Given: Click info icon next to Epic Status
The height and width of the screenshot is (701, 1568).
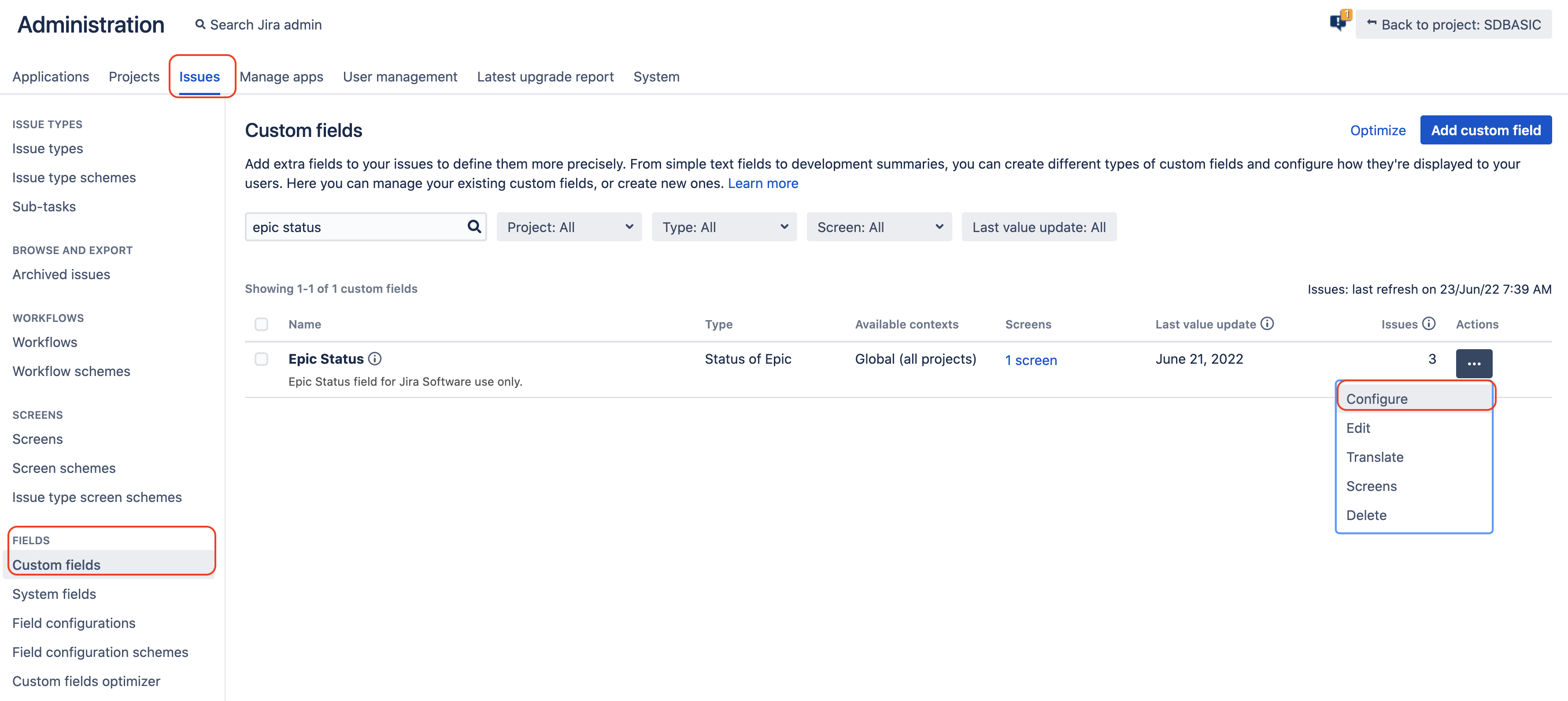Looking at the screenshot, I should pos(375,359).
